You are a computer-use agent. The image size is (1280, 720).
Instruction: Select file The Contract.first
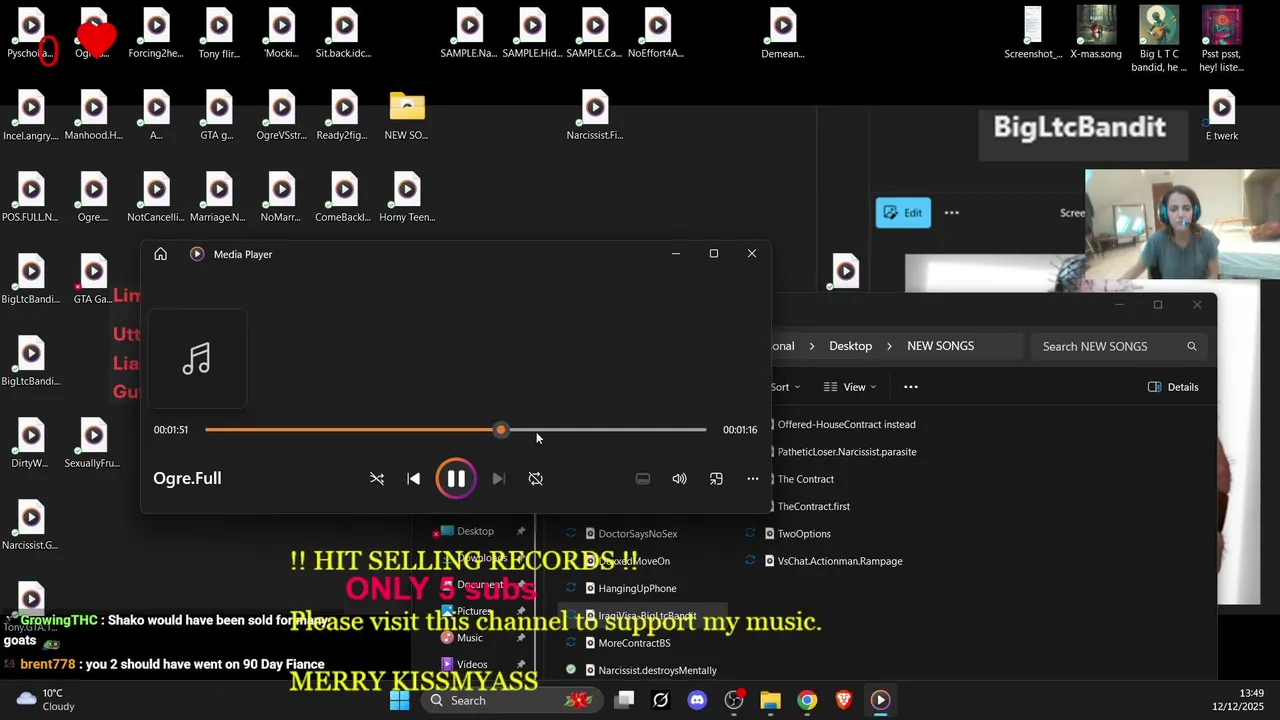813,507
